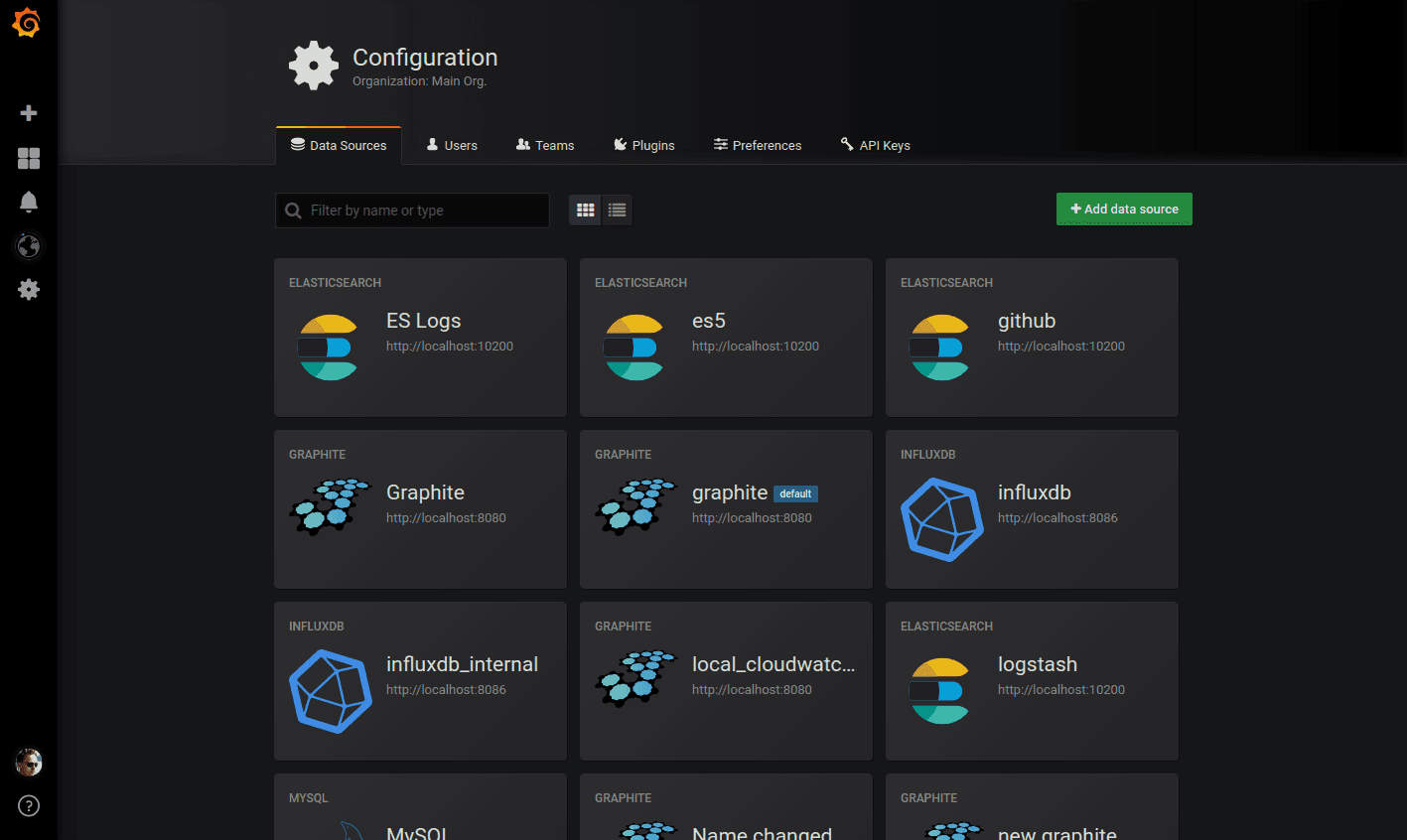Click the Elasticsearch logo on logstash card
1407x840 pixels.
point(939,691)
